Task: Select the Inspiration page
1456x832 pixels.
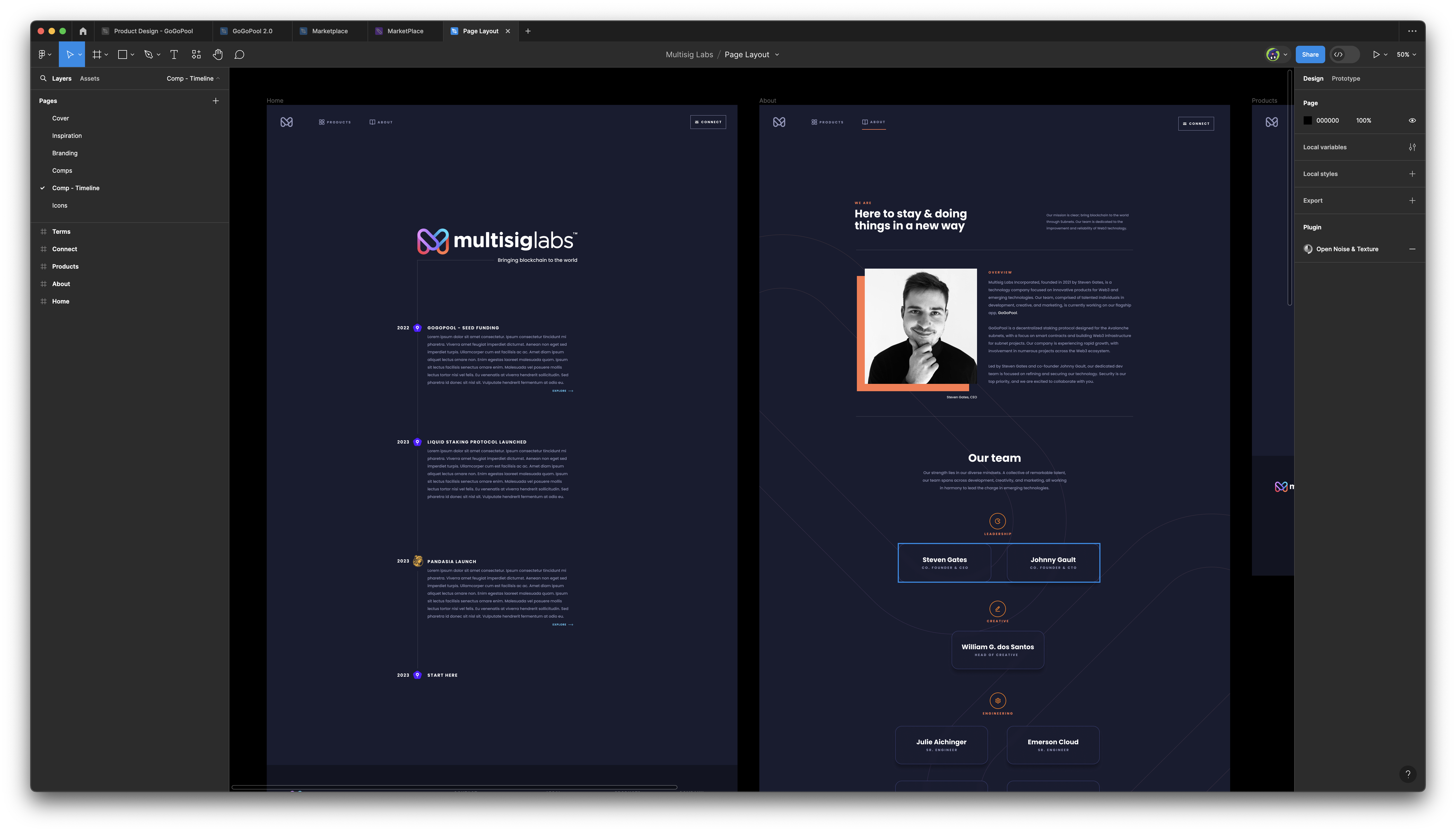Action: pos(67,135)
